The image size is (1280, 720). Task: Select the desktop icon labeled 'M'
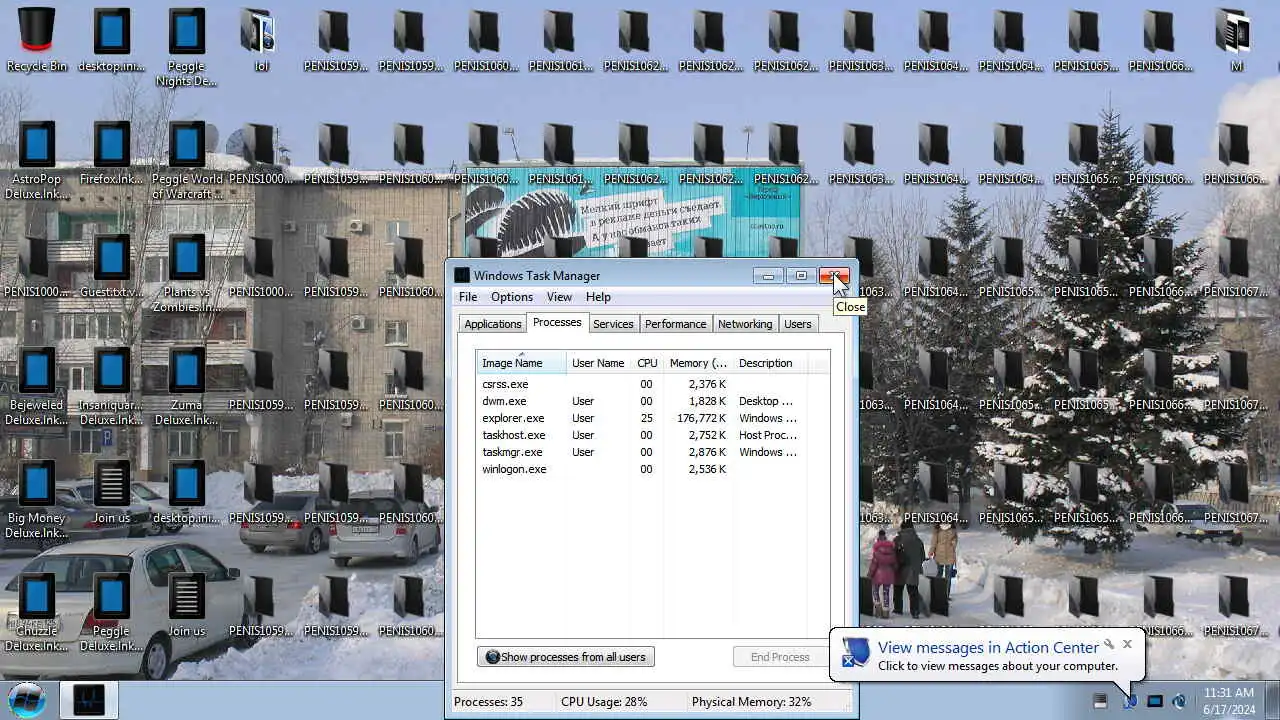coord(1237,41)
